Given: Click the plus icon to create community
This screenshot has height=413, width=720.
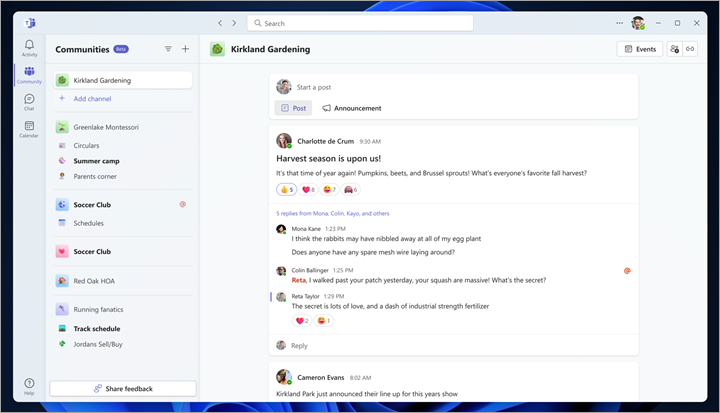Looking at the screenshot, I should (185, 49).
